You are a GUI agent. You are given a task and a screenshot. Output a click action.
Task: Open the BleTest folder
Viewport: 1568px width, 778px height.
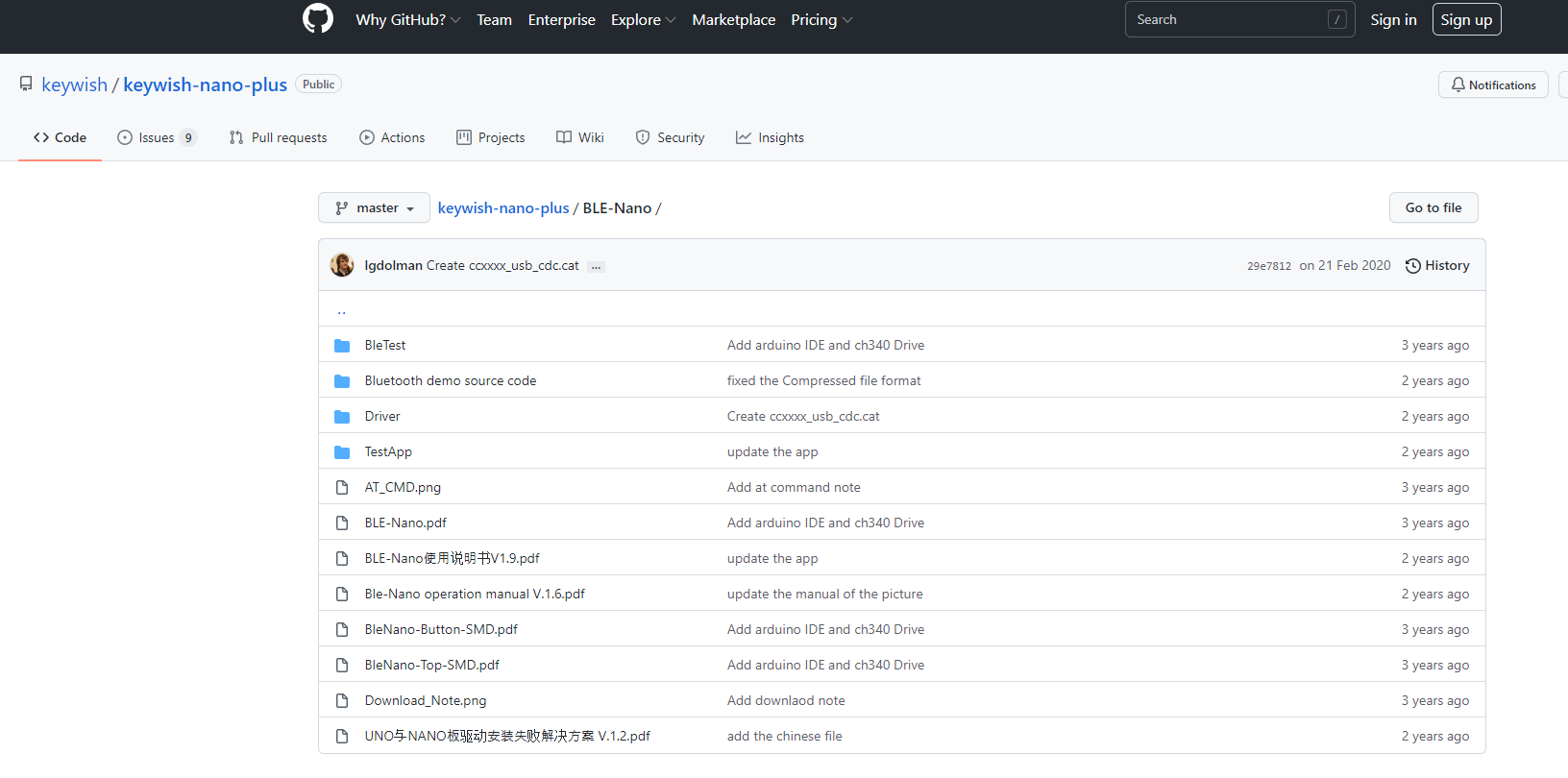click(385, 345)
